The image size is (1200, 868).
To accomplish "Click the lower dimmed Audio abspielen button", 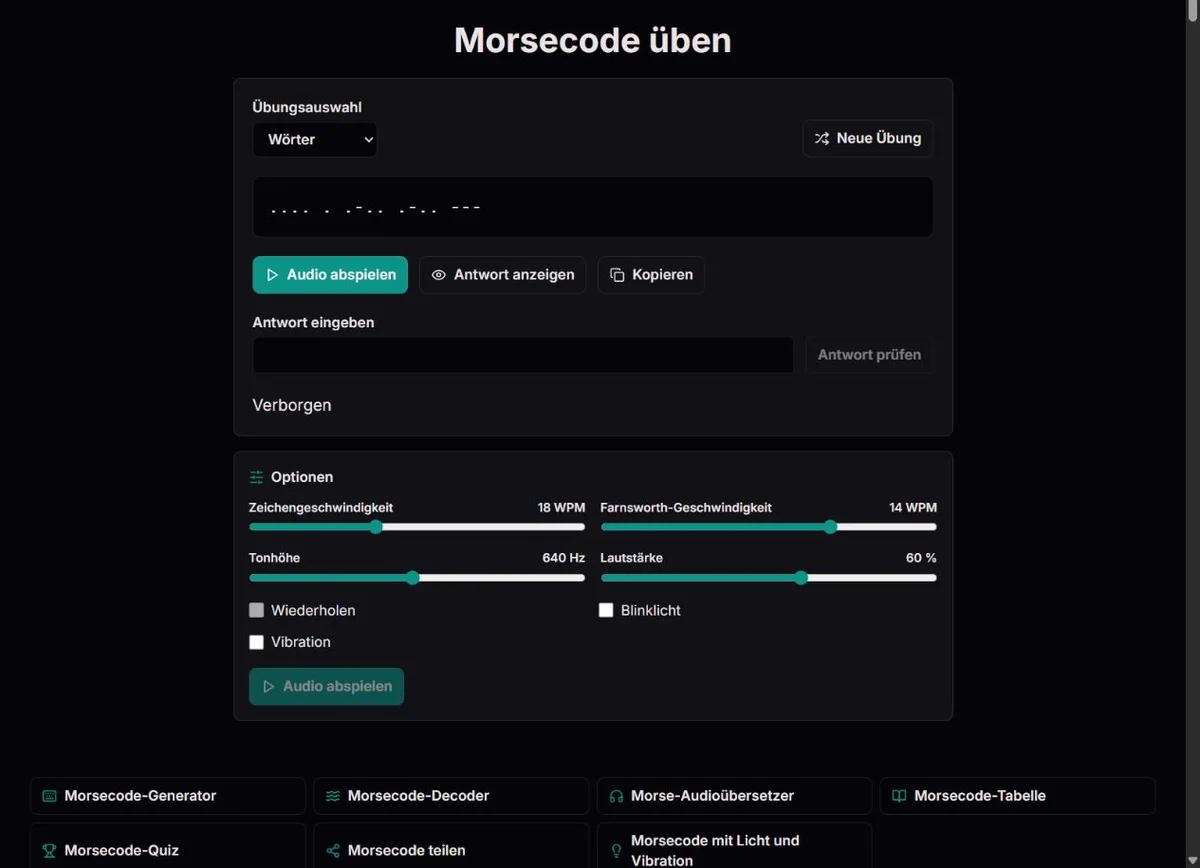I will click(327, 687).
